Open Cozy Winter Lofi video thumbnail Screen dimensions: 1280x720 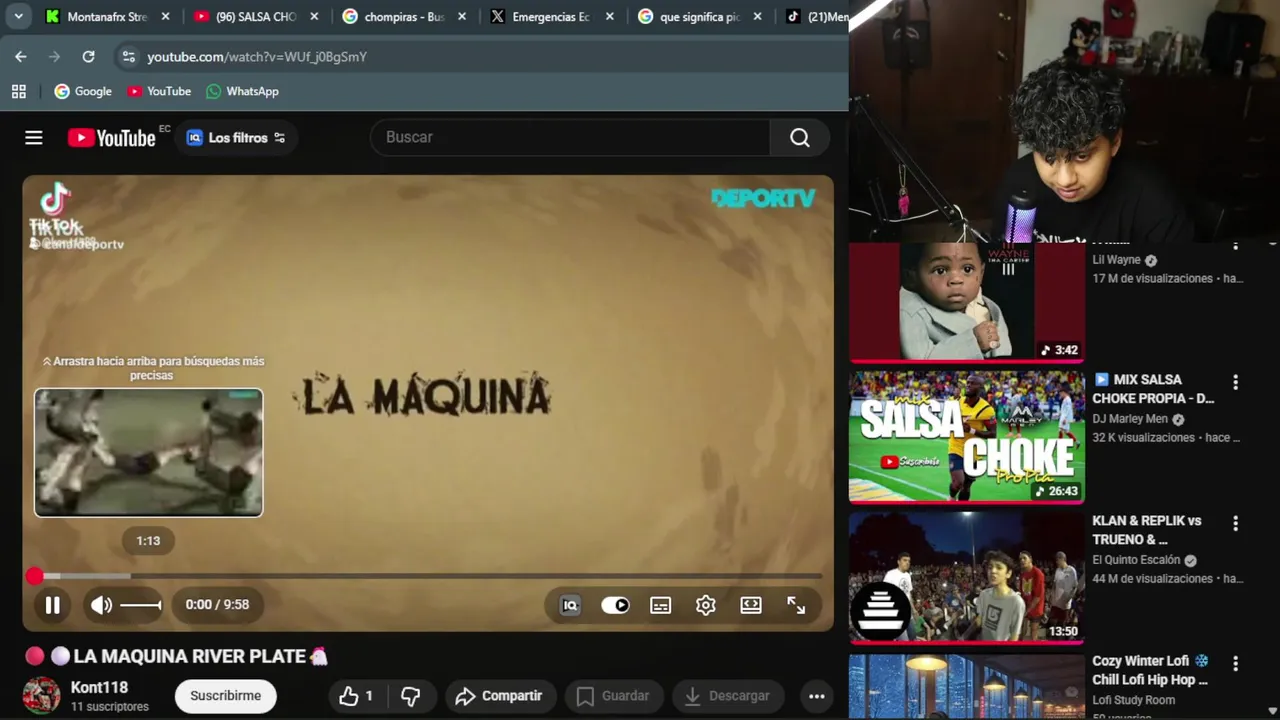point(967,686)
